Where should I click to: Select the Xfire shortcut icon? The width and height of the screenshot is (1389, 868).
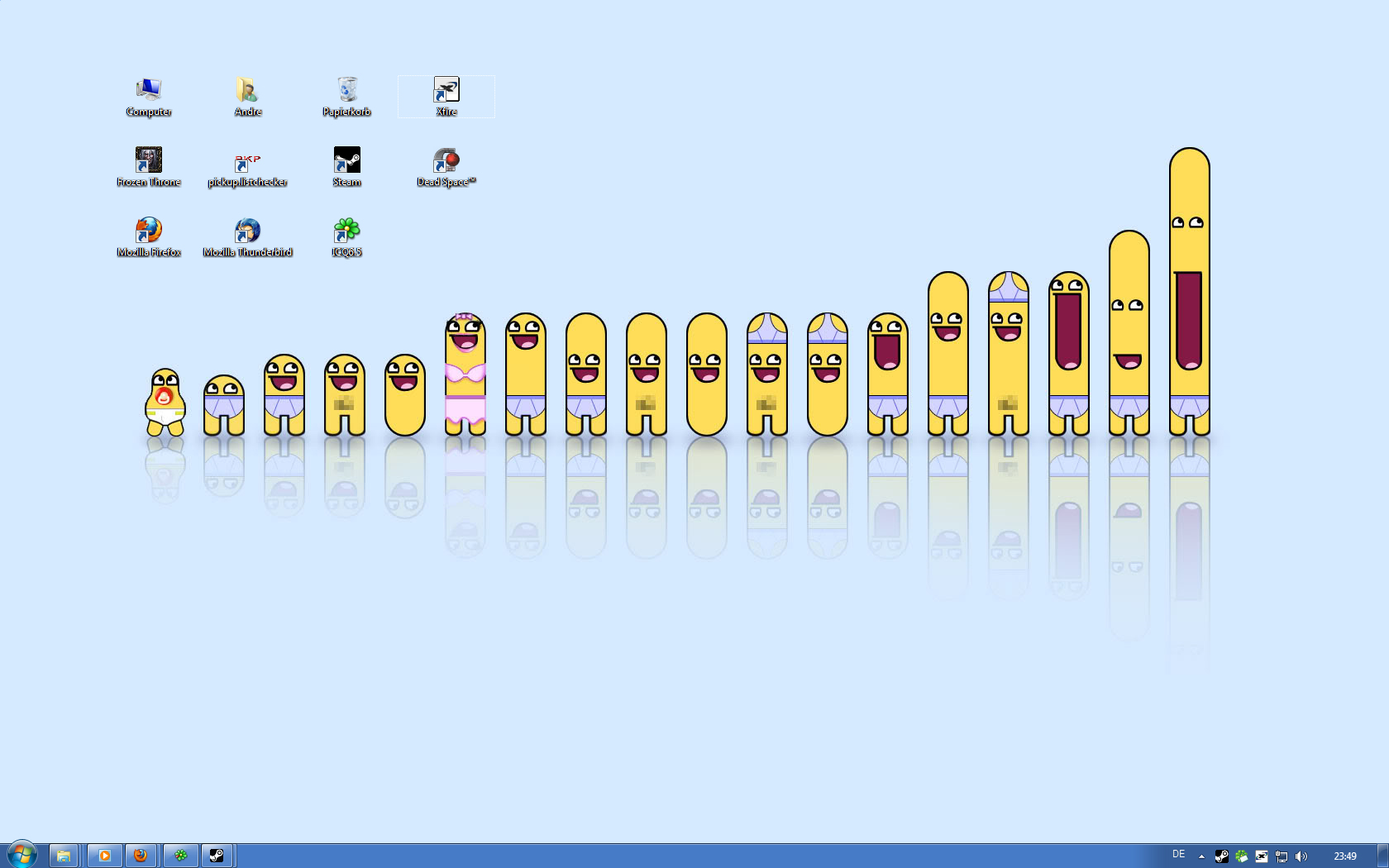[x=446, y=98]
